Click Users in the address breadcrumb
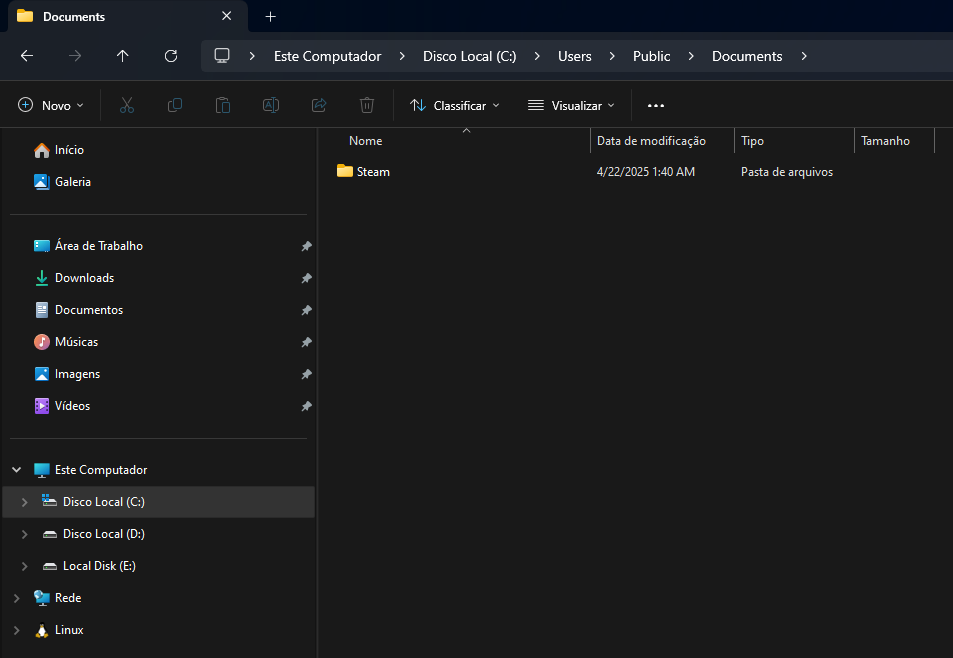953x658 pixels. pyautogui.click(x=575, y=56)
